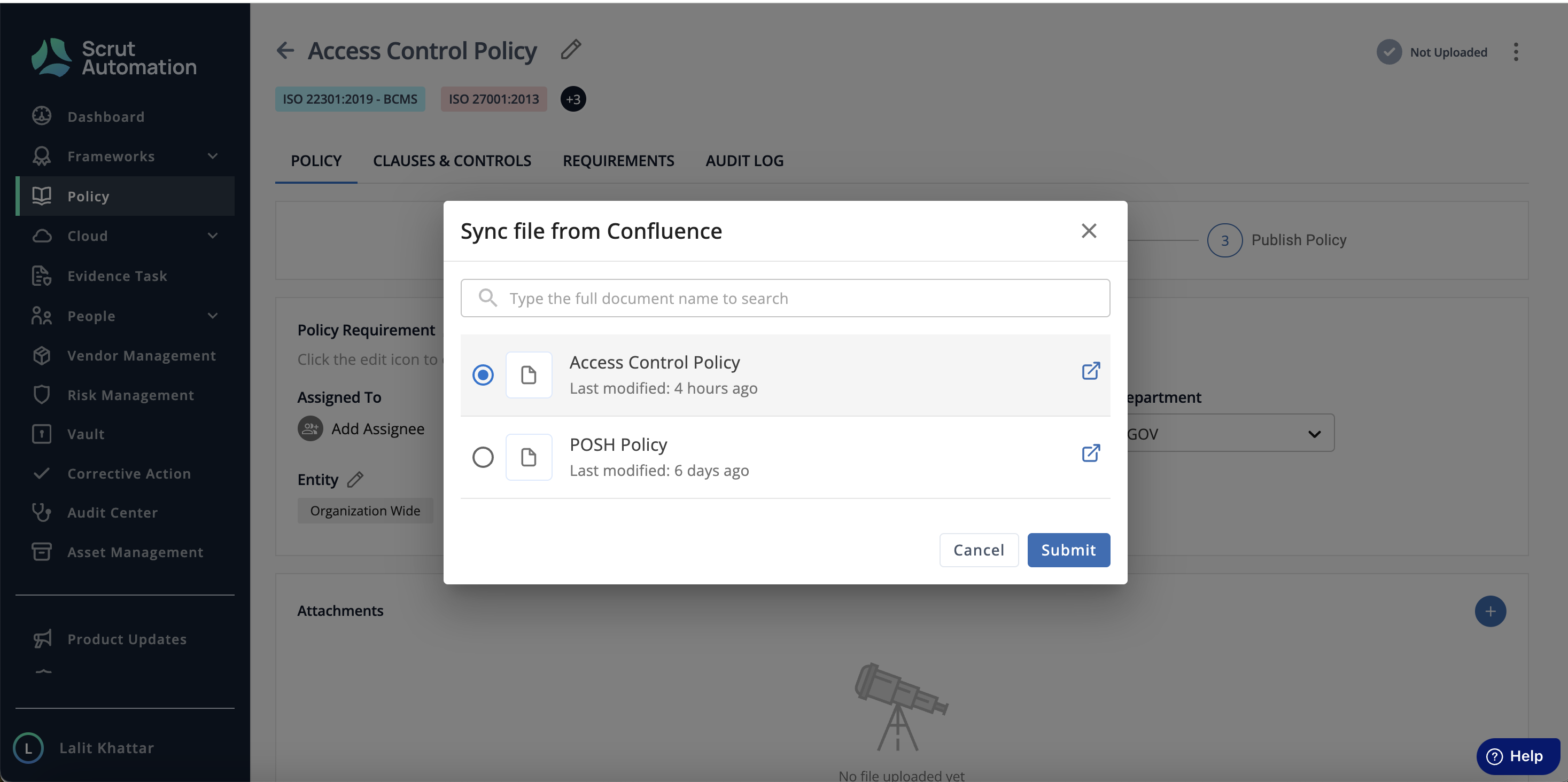1568x782 pixels.
Task: Click Submit in the sync dialog
Action: (x=1068, y=550)
